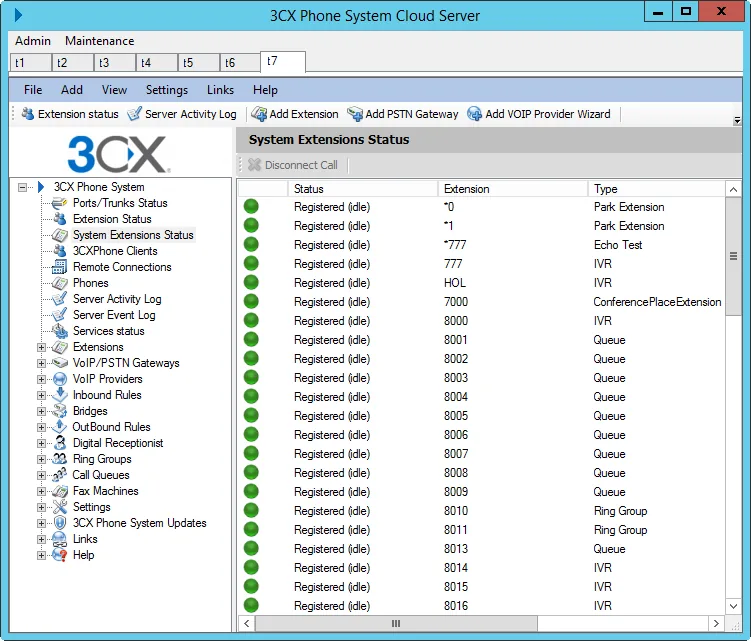Open the Maintenance menu

click(100, 41)
